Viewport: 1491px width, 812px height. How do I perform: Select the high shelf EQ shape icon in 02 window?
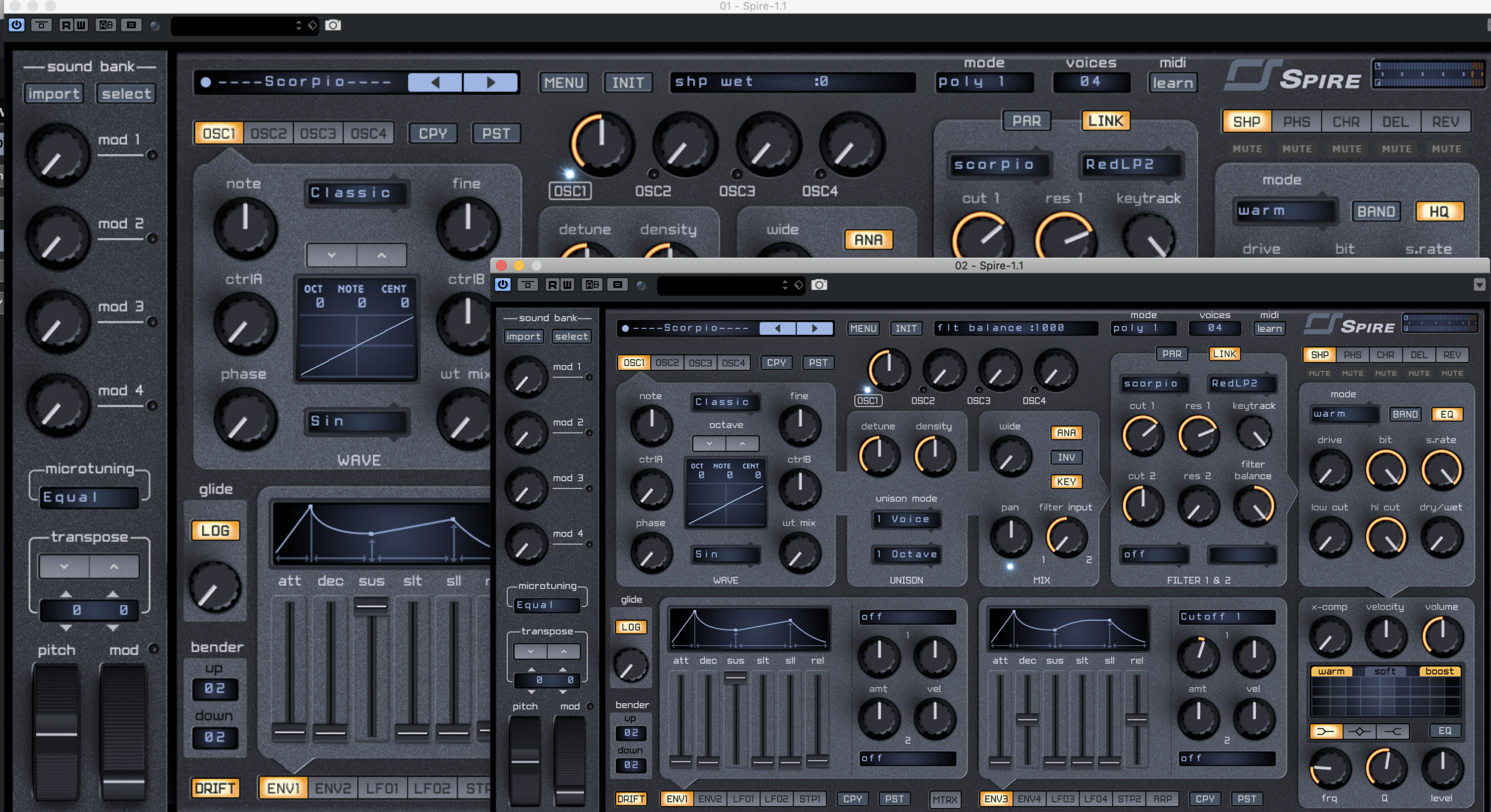tap(1393, 731)
